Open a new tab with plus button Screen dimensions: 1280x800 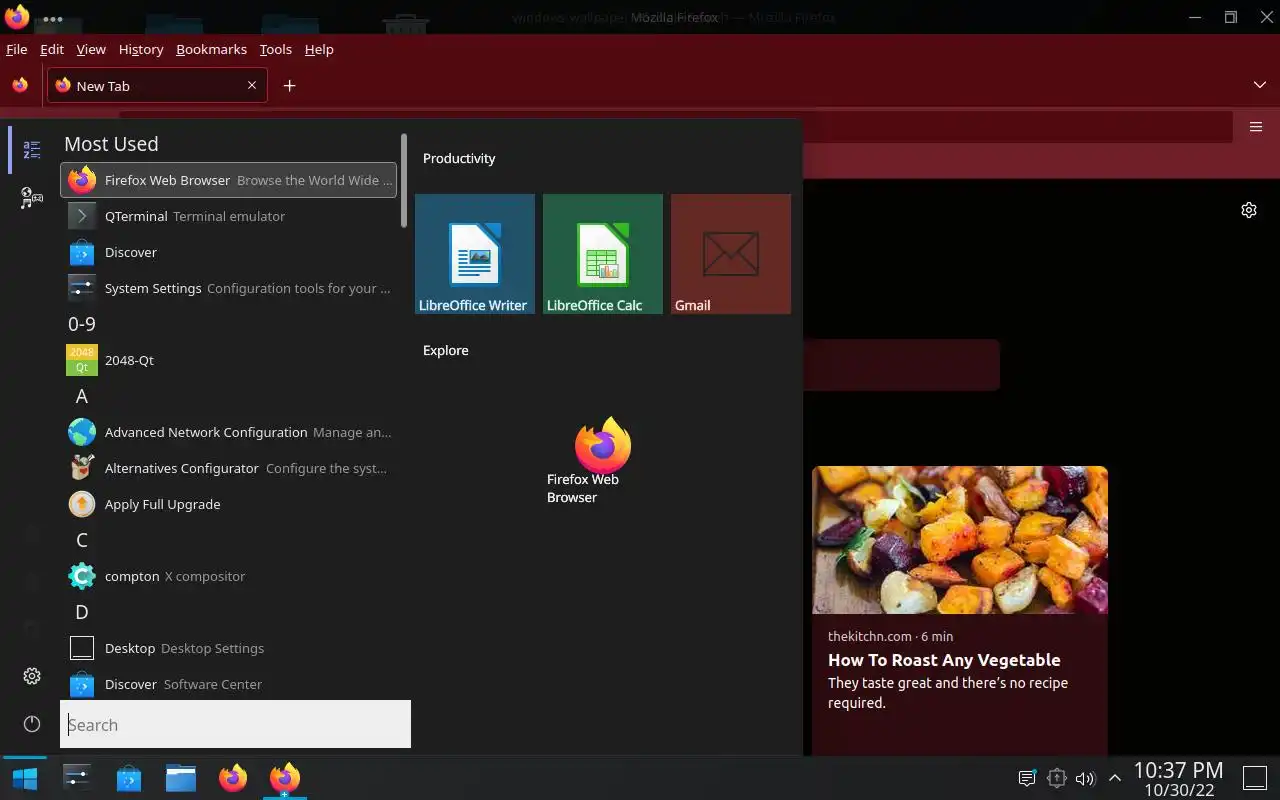289,86
